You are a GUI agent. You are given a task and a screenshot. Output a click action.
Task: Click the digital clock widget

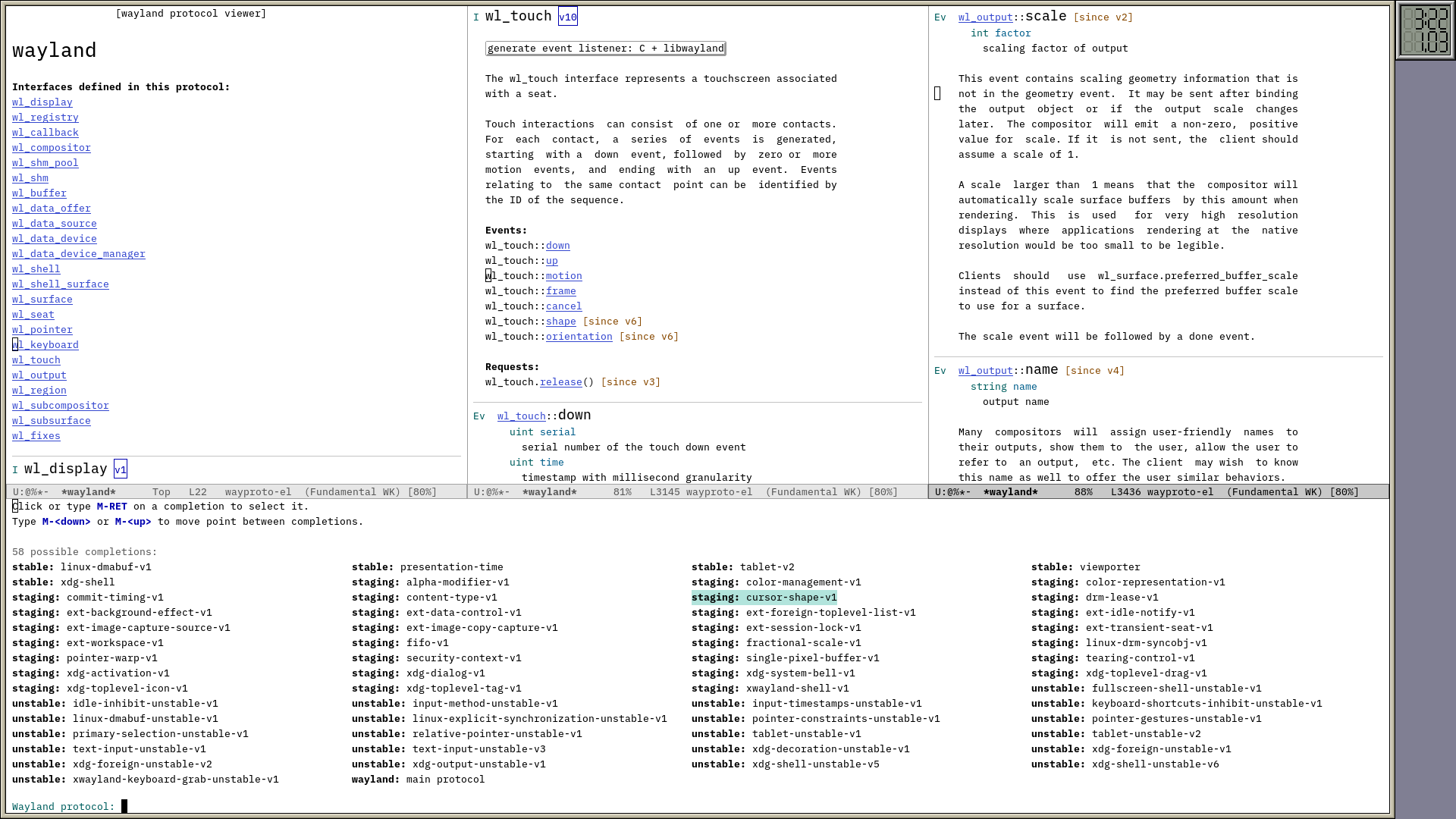click(1425, 30)
